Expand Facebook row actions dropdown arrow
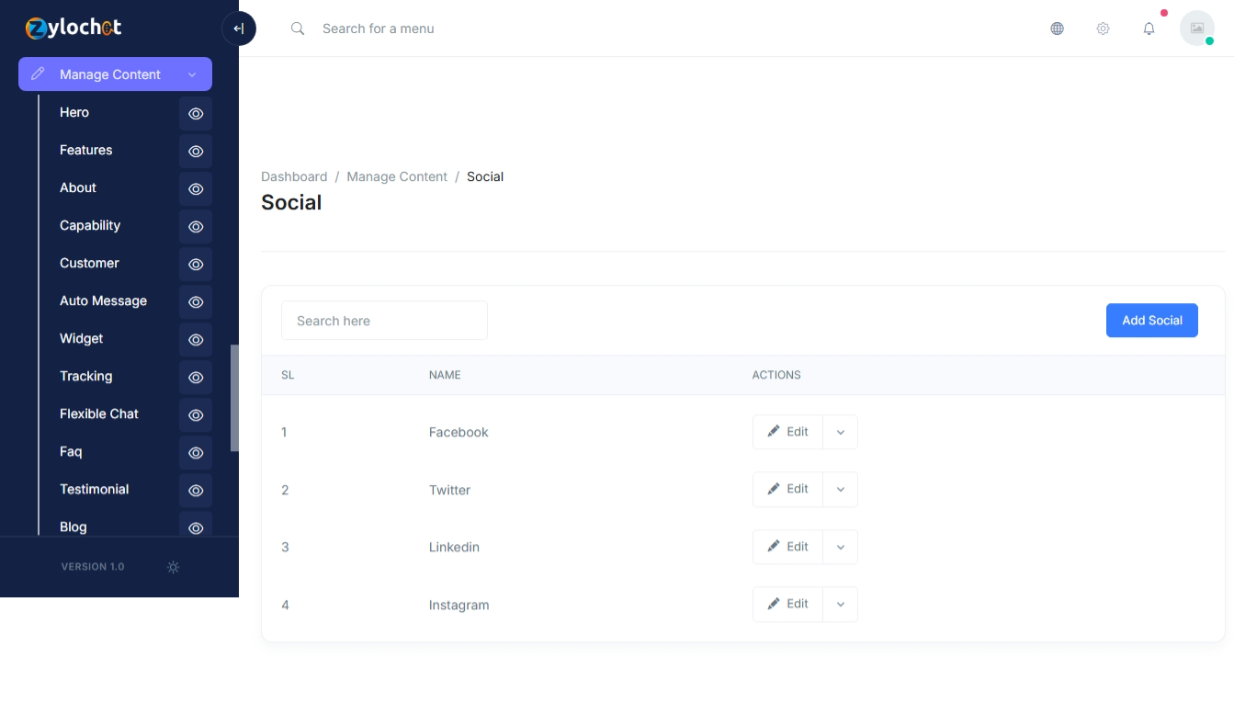Image resolution: width=1234 pixels, height=719 pixels. click(x=840, y=432)
